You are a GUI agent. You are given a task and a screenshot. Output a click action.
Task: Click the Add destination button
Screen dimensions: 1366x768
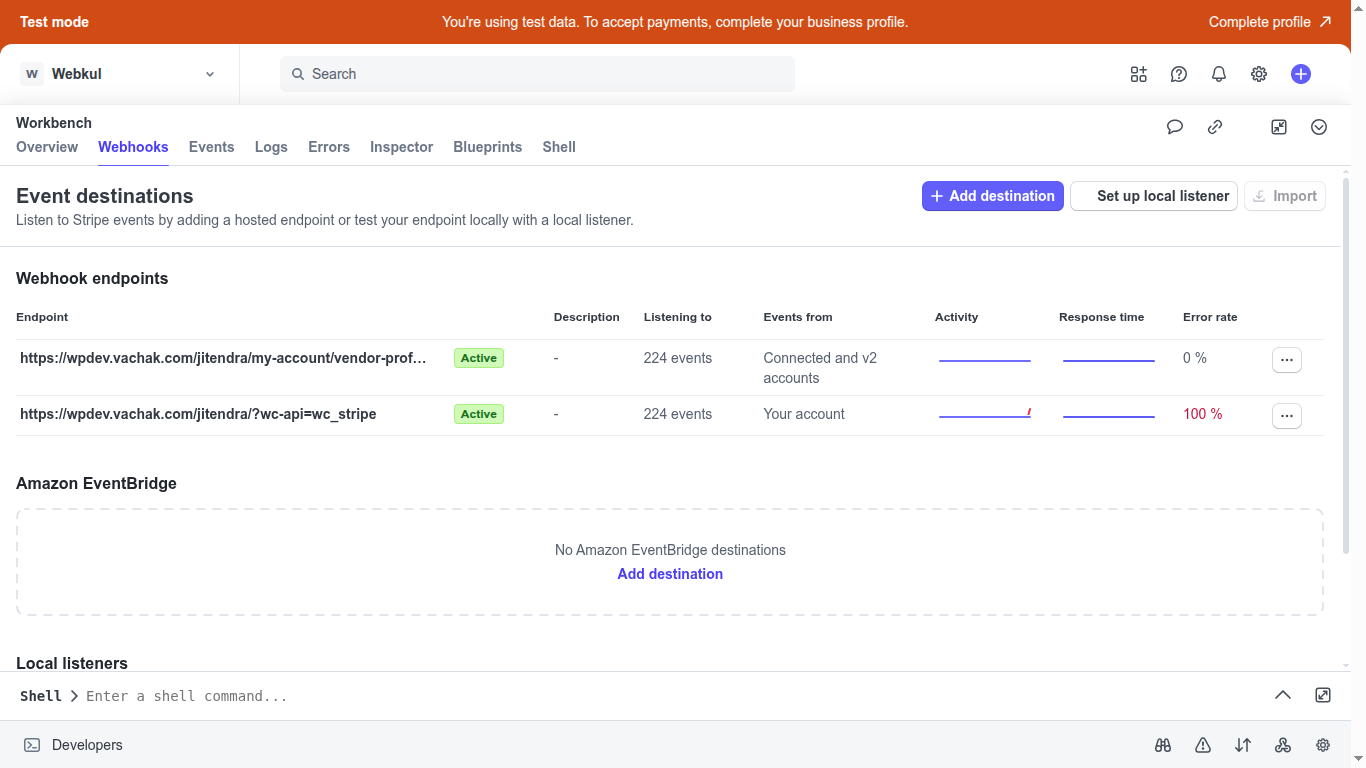pyautogui.click(x=992, y=196)
